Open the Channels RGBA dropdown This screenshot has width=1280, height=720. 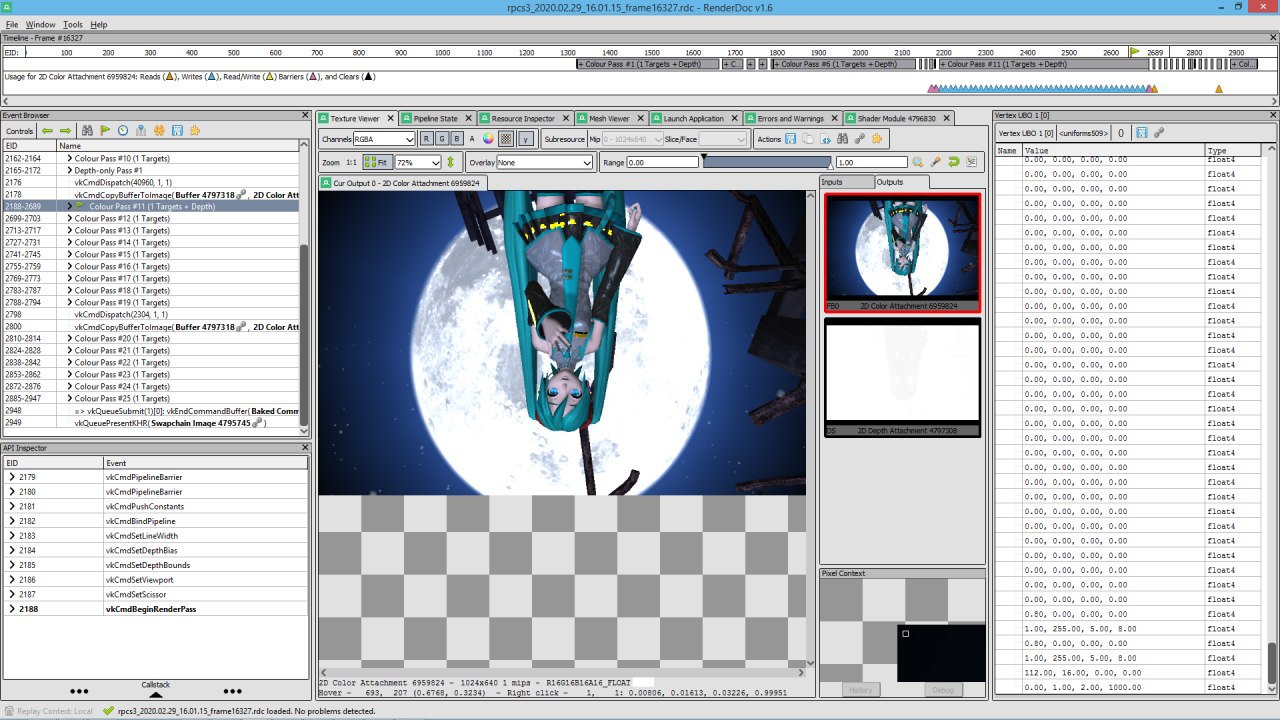pyautogui.click(x=384, y=139)
